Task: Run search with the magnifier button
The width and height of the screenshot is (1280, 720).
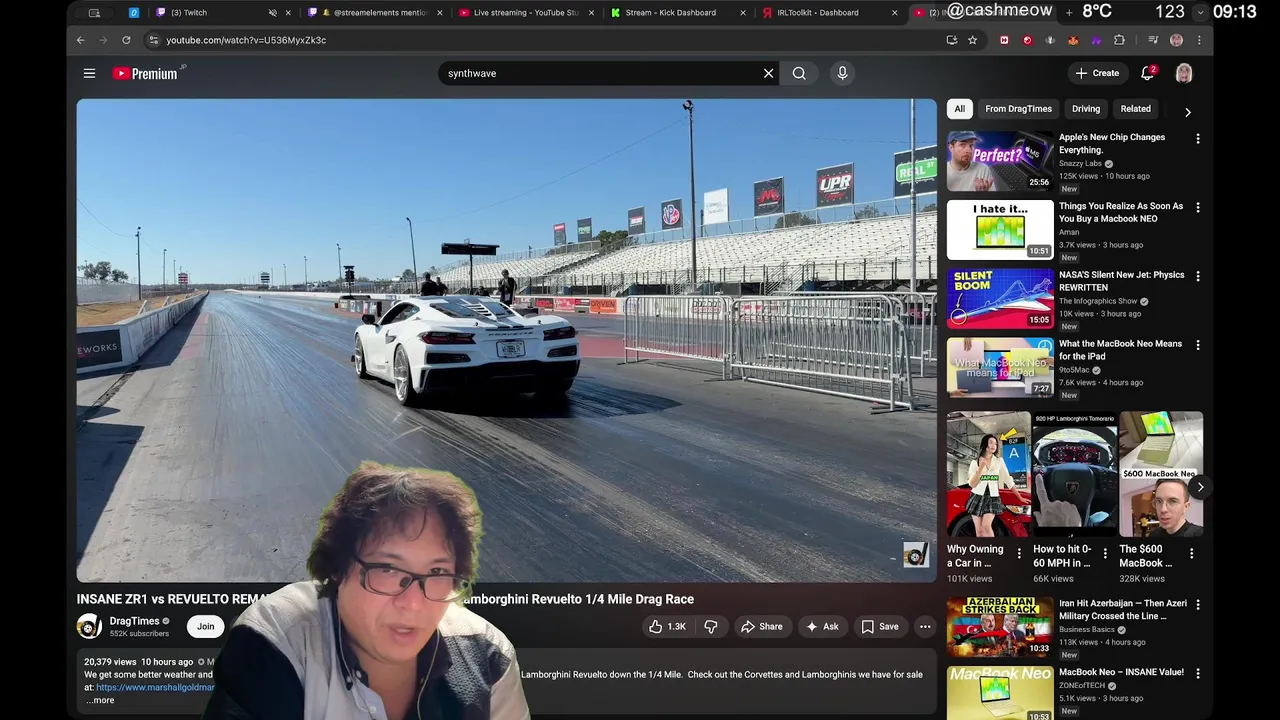Action: 799,73
